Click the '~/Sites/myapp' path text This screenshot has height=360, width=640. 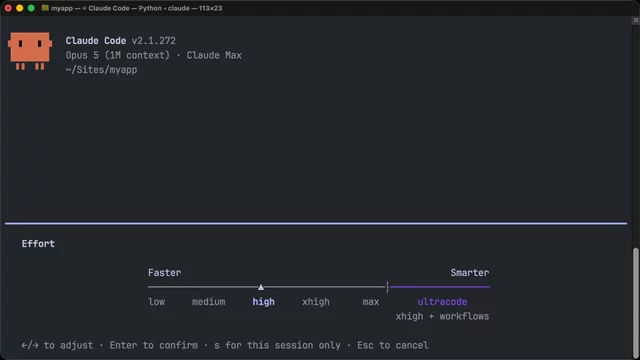tap(101, 70)
